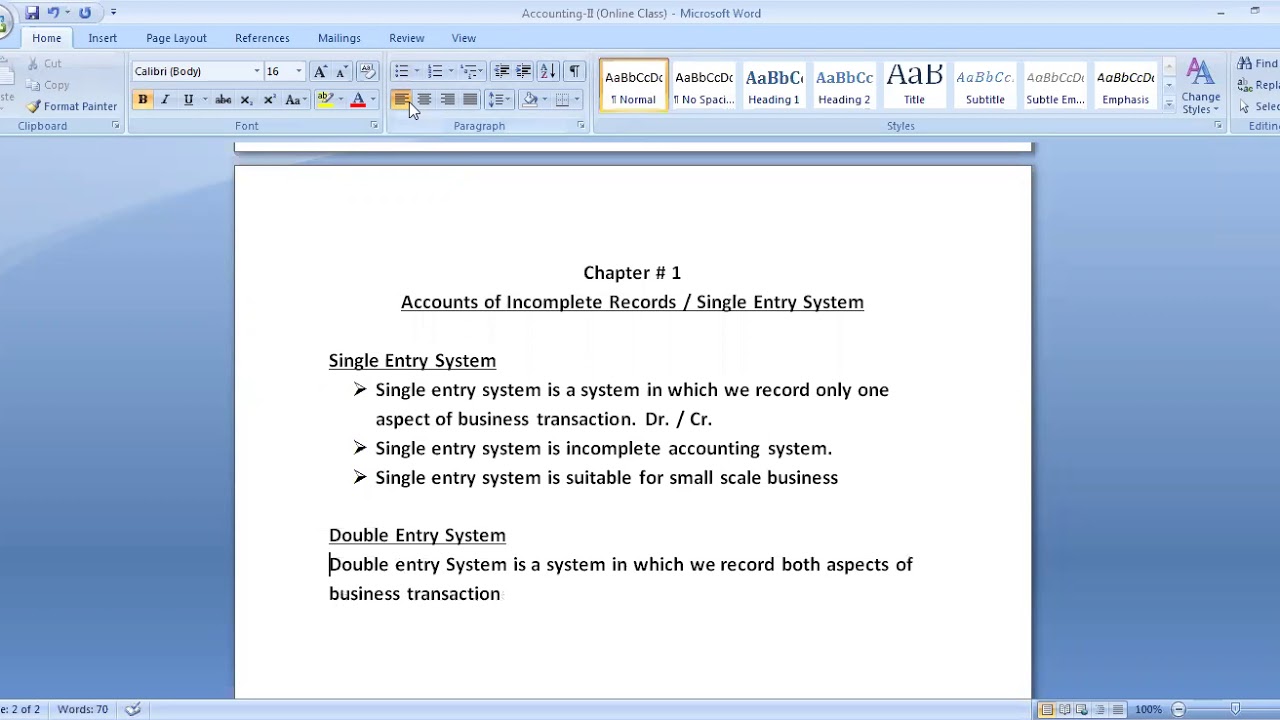
Task: Undo the last action
Action: [53, 13]
